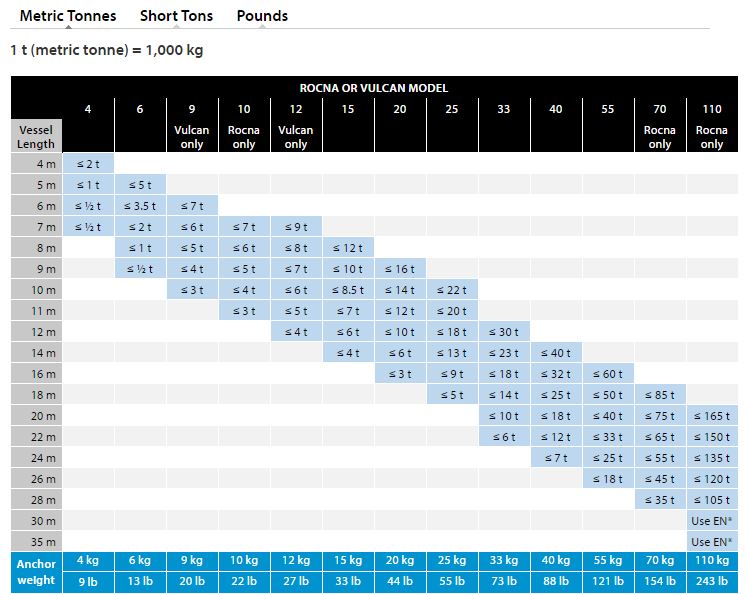Click the '4 kg' anchor weight cell
This screenshot has width=746, height=594.
coord(88,560)
